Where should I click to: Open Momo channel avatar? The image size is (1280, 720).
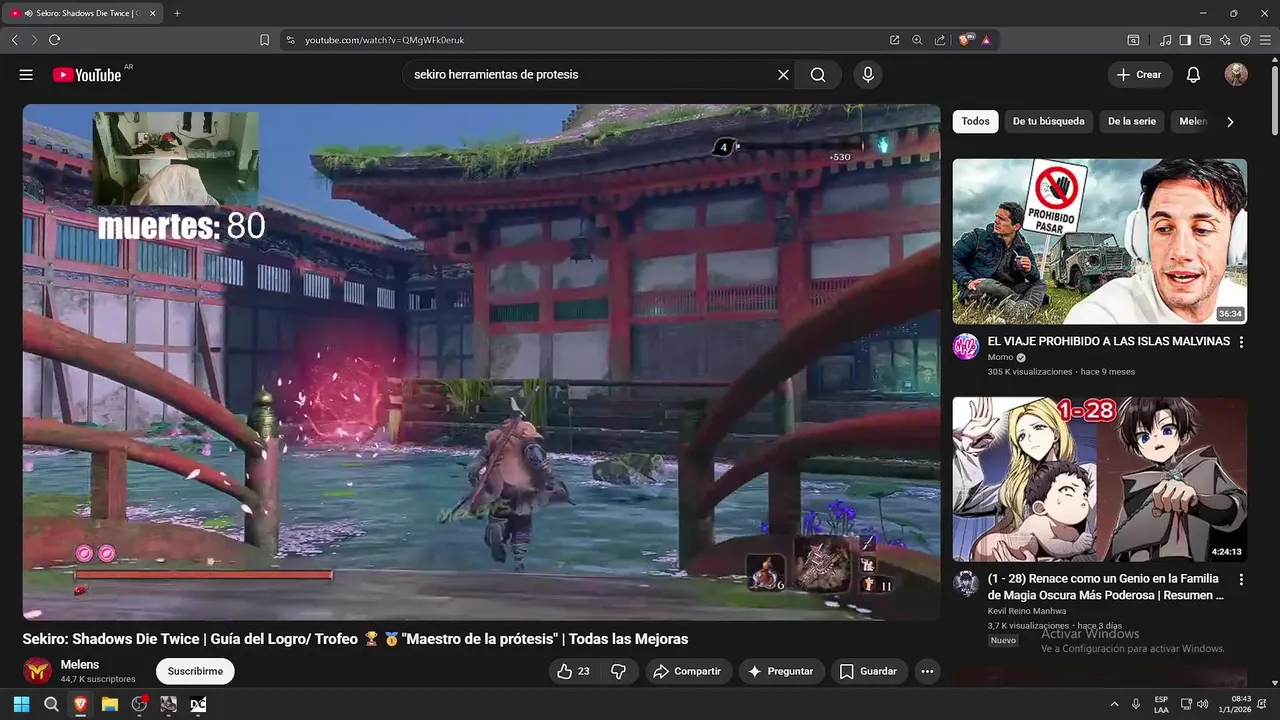click(966, 347)
